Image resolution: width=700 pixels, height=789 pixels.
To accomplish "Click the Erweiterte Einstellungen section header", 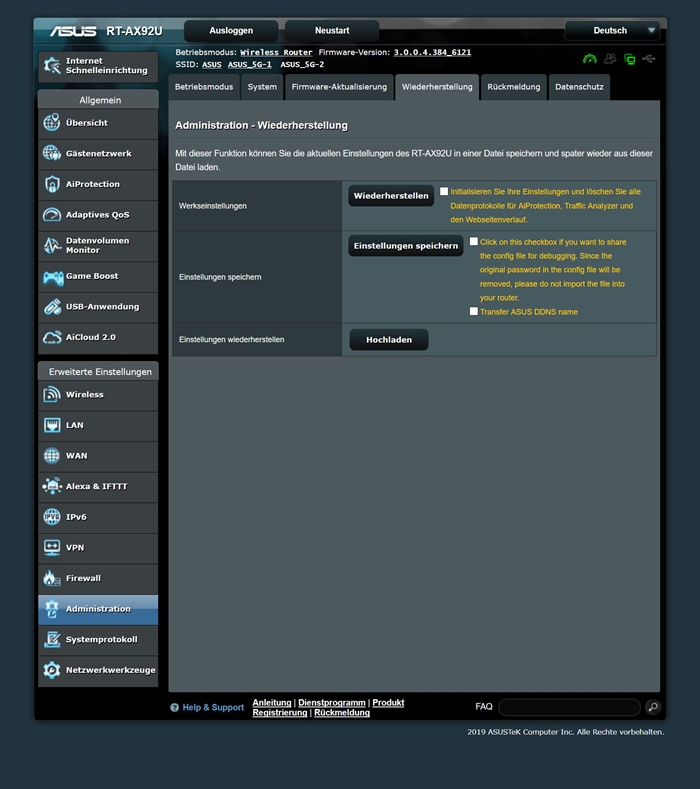I will [98, 371].
